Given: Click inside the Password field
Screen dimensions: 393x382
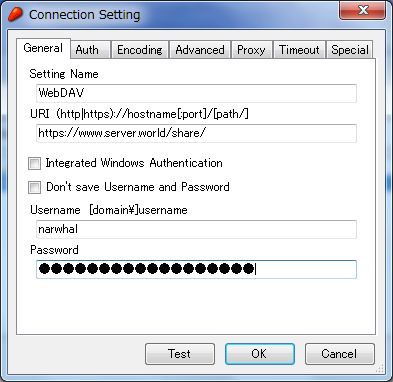Looking at the screenshot, I should 196,269.
